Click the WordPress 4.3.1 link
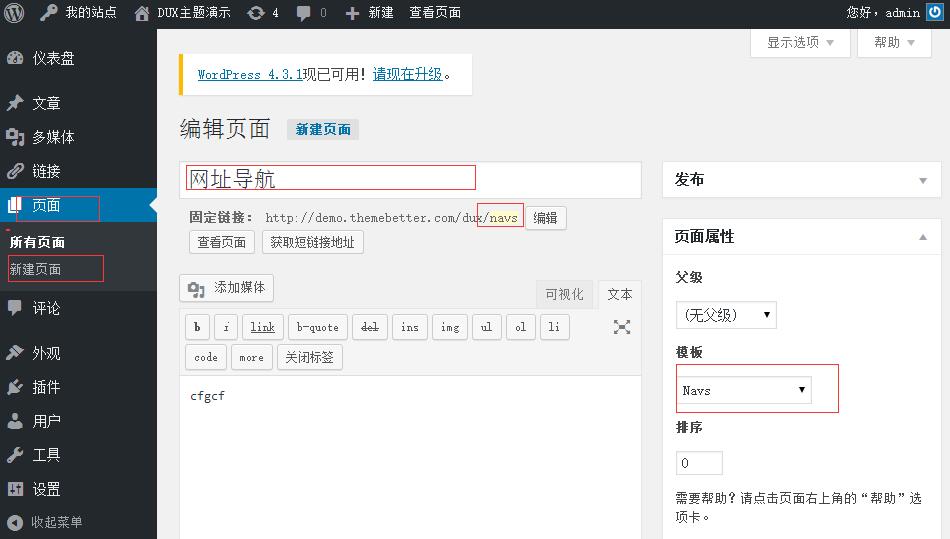The image size is (950, 539). point(250,74)
